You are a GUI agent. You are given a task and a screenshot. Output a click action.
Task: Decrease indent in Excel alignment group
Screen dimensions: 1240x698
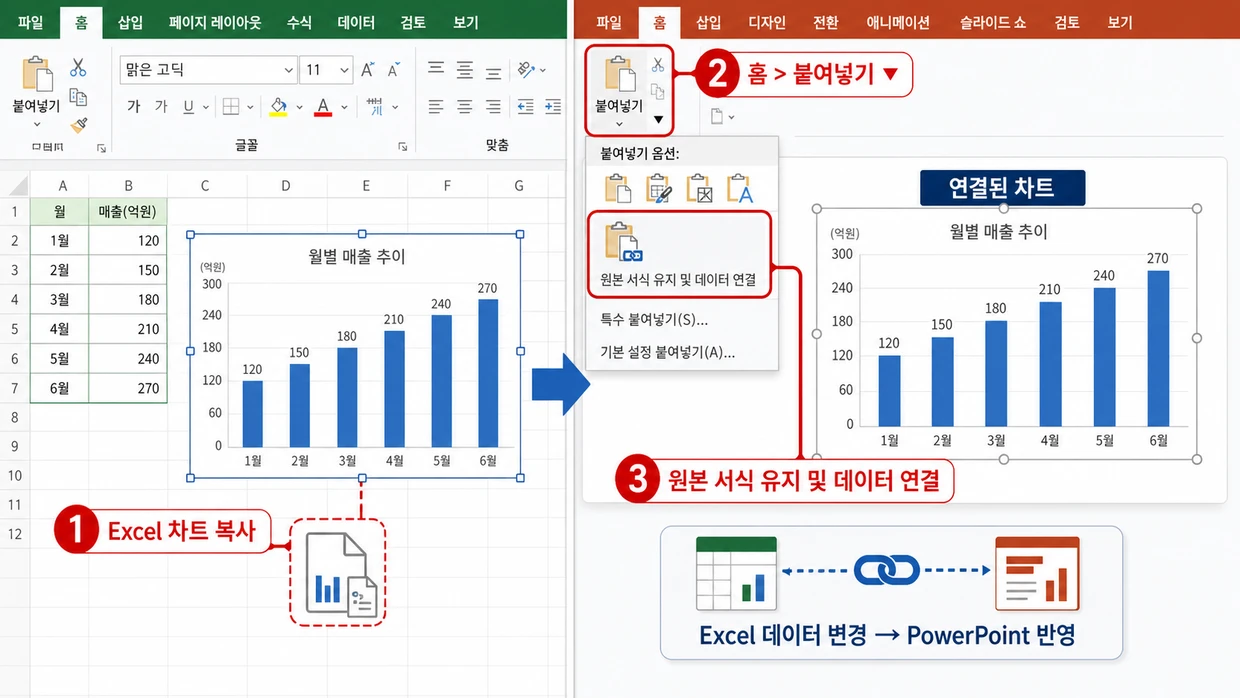(x=526, y=107)
